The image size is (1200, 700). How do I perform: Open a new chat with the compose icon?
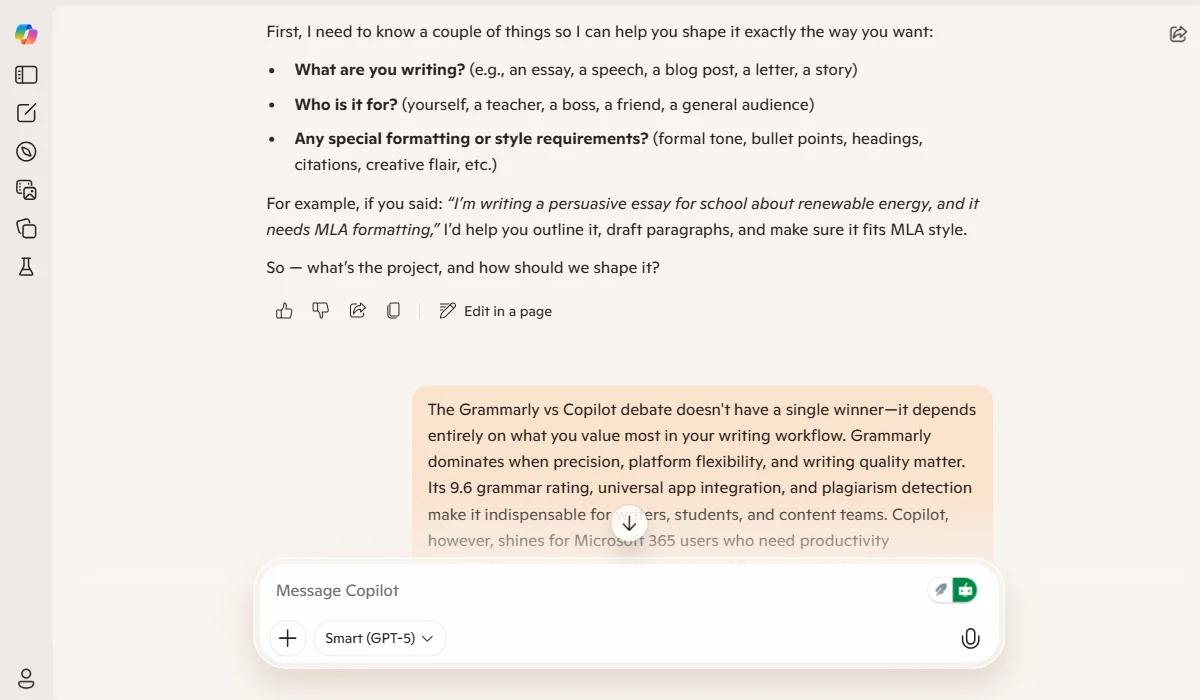(x=25, y=112)
